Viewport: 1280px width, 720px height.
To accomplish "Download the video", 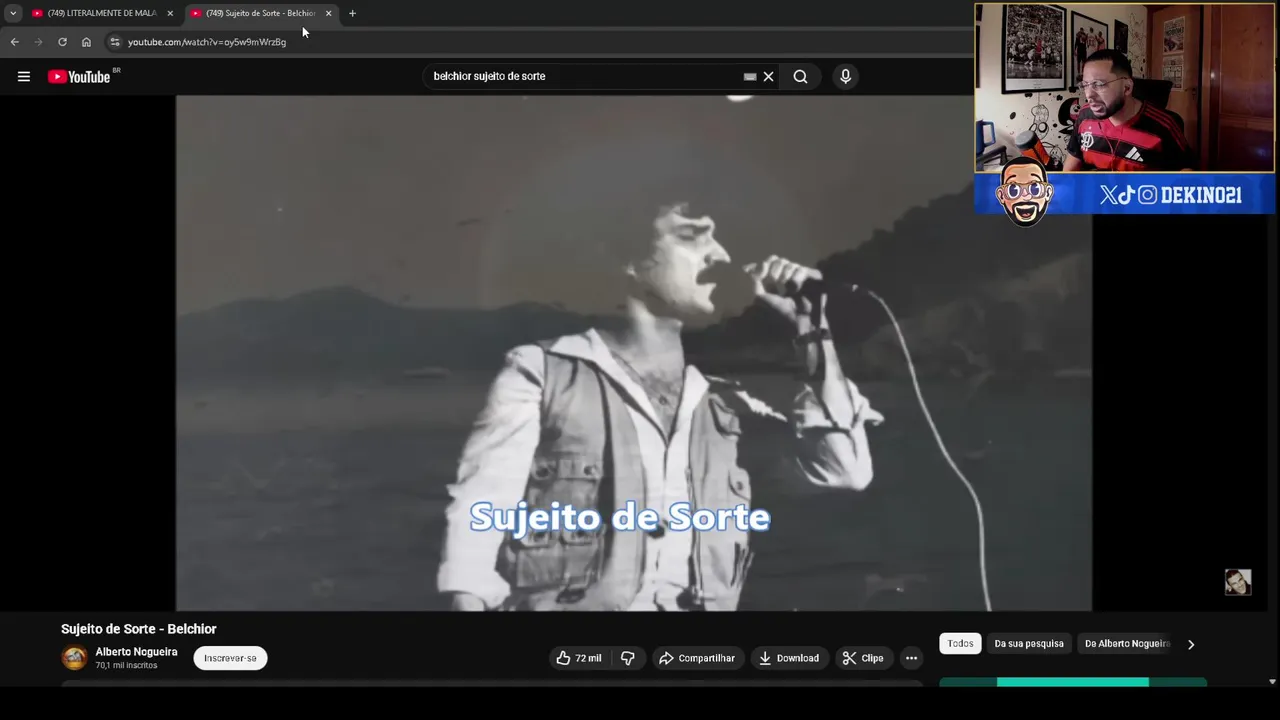I will coord(789,658).
